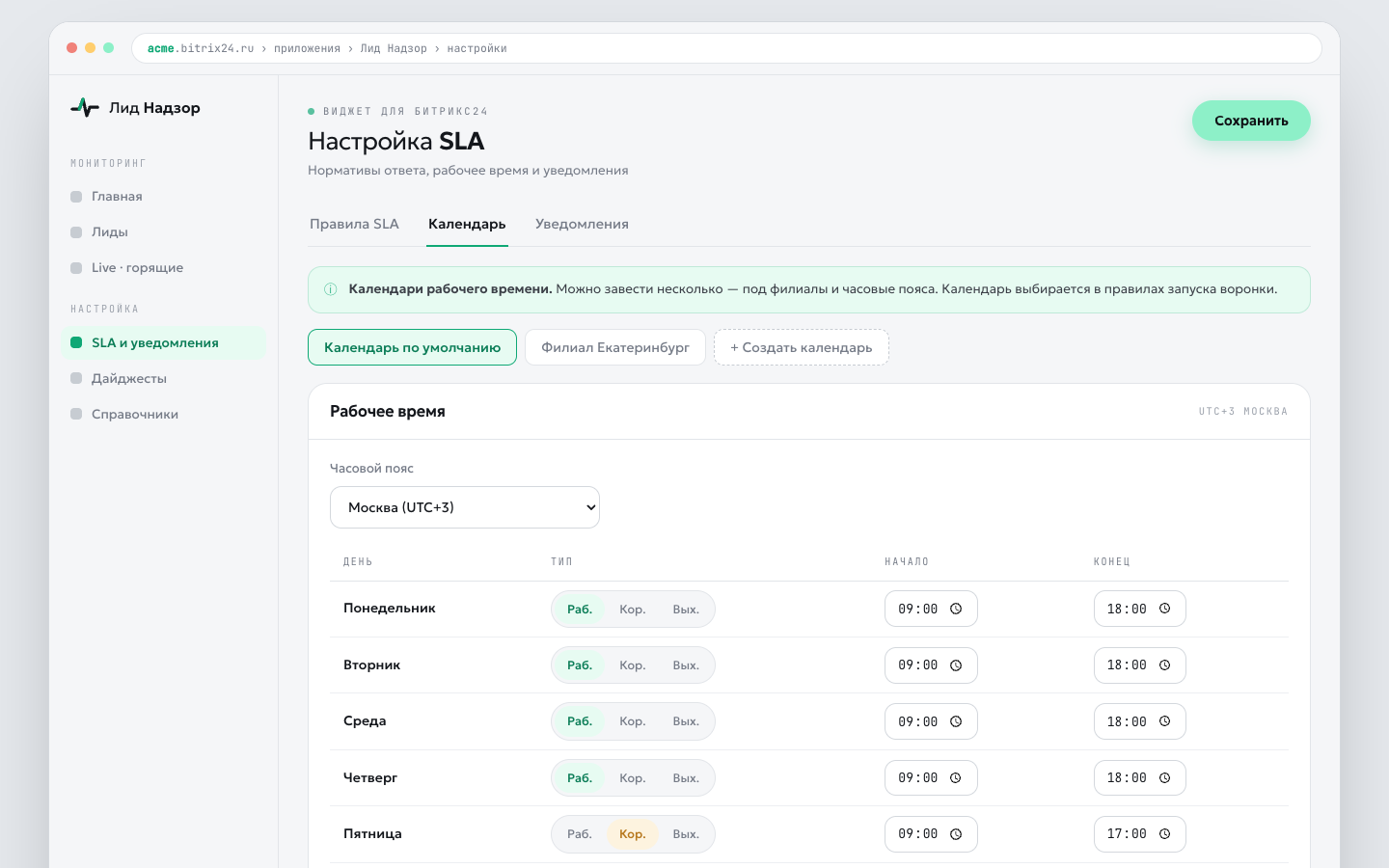Open clock picker for Вторник end time
Viewport: 1389px width, 868px height.
tap(1164, 665)
